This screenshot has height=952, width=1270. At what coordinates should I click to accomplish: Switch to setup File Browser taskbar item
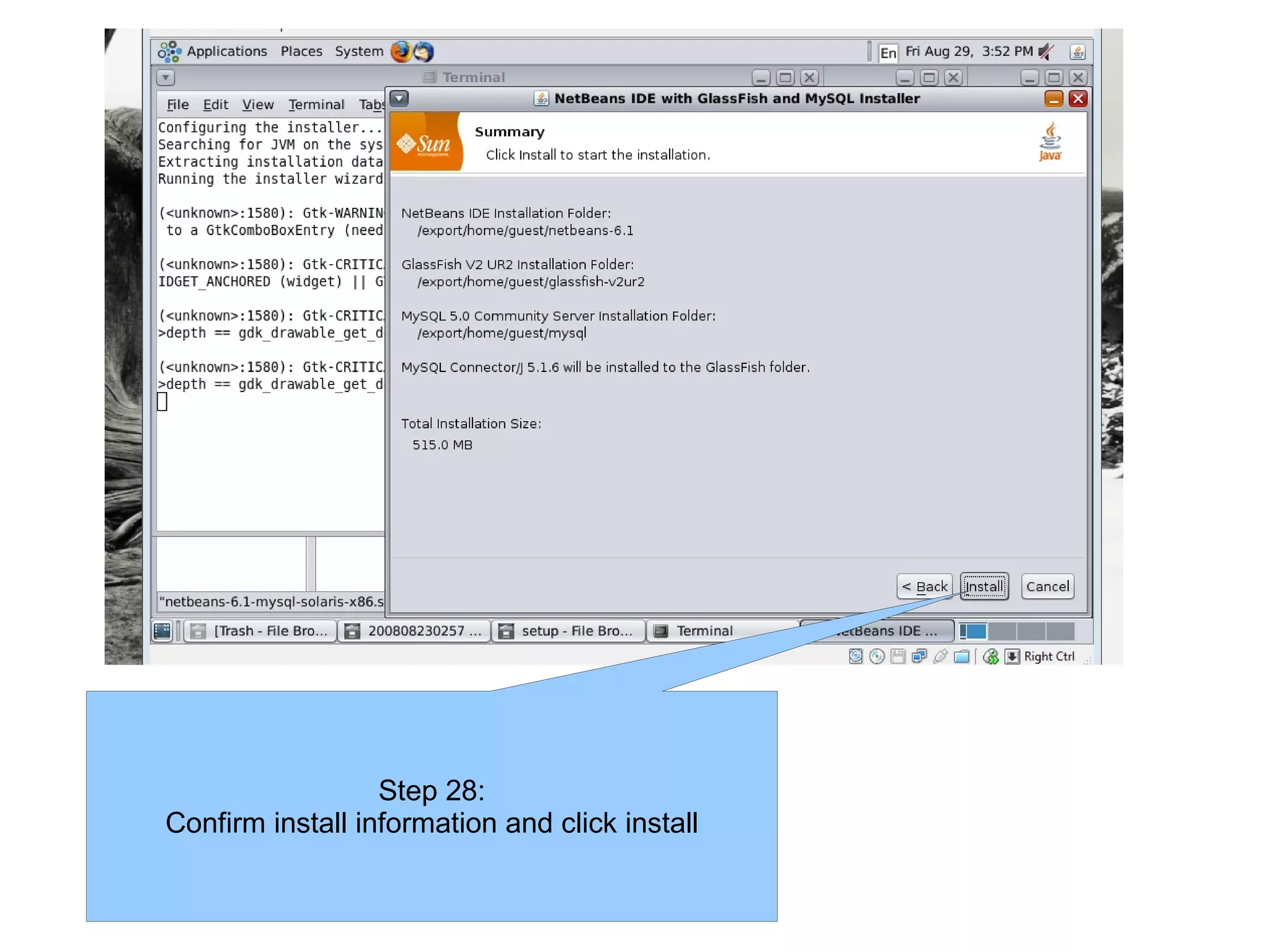567,631
